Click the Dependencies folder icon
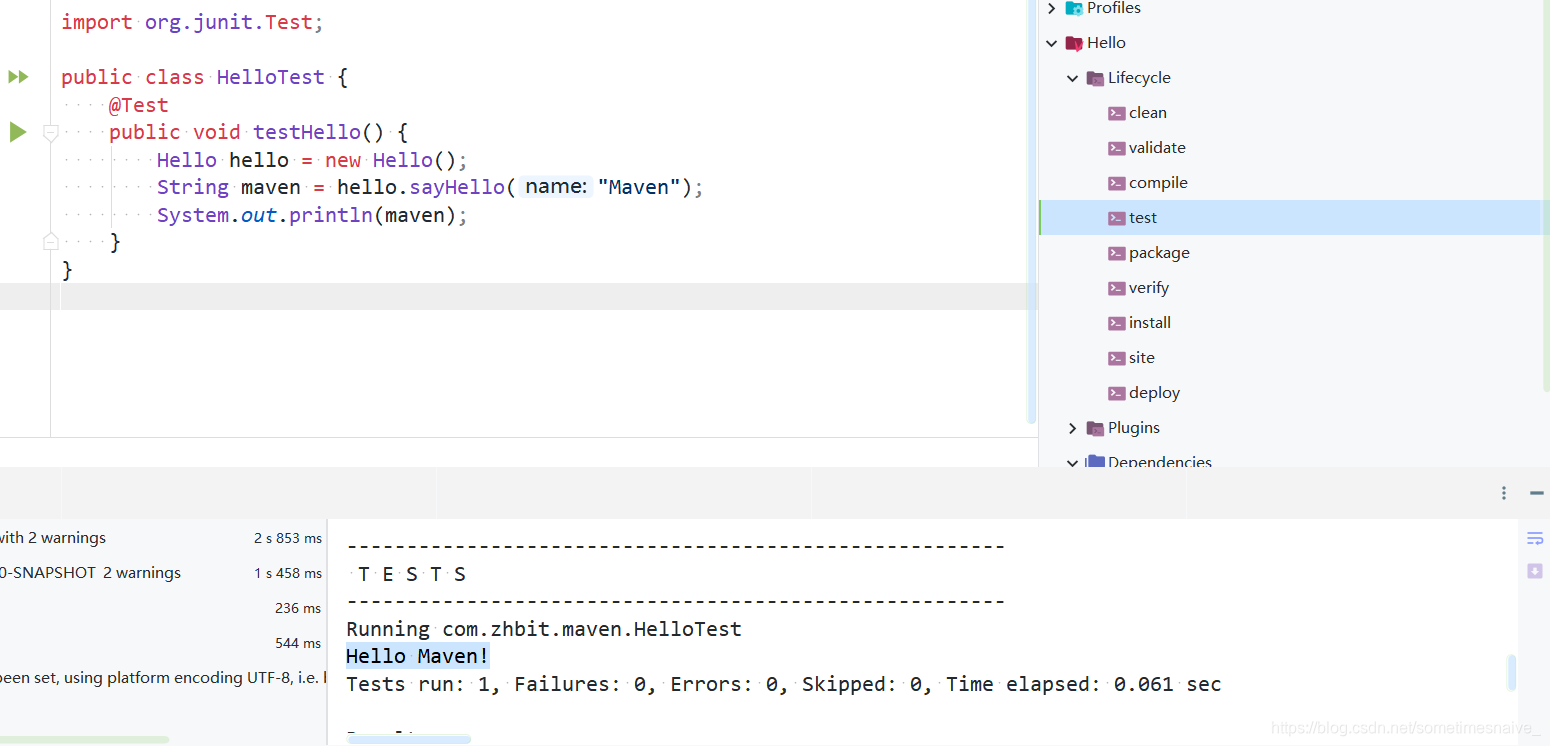Screen dimensions: 1550x746 click(1095, 462)
